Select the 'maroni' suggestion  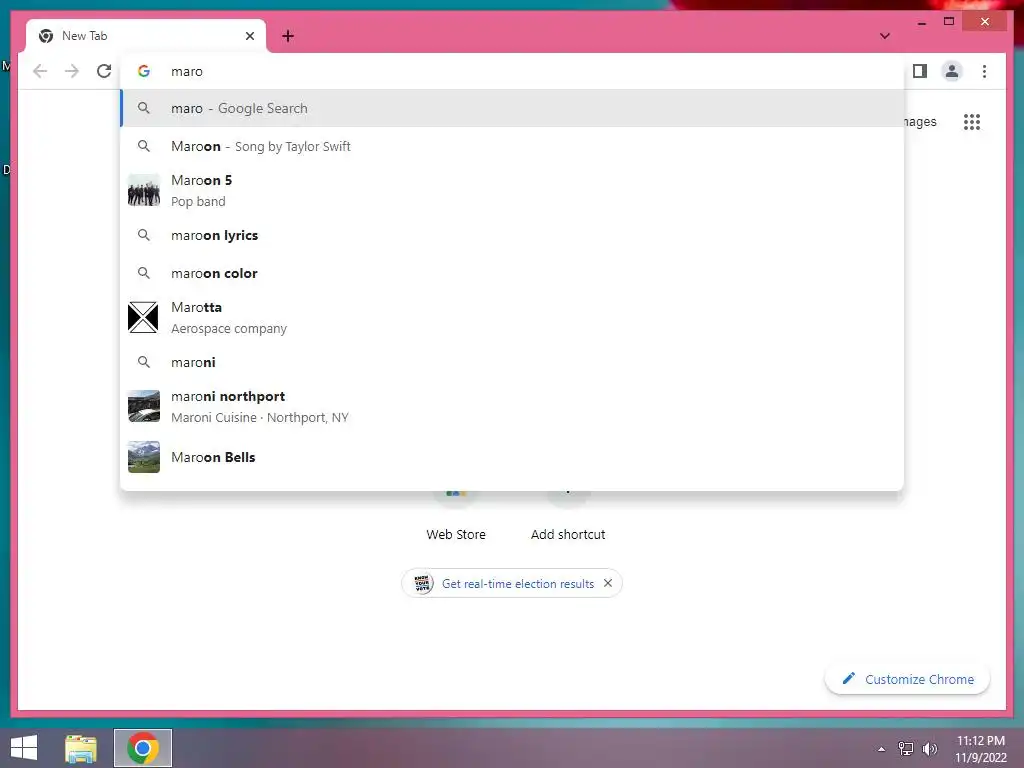(x=512, y=362)
